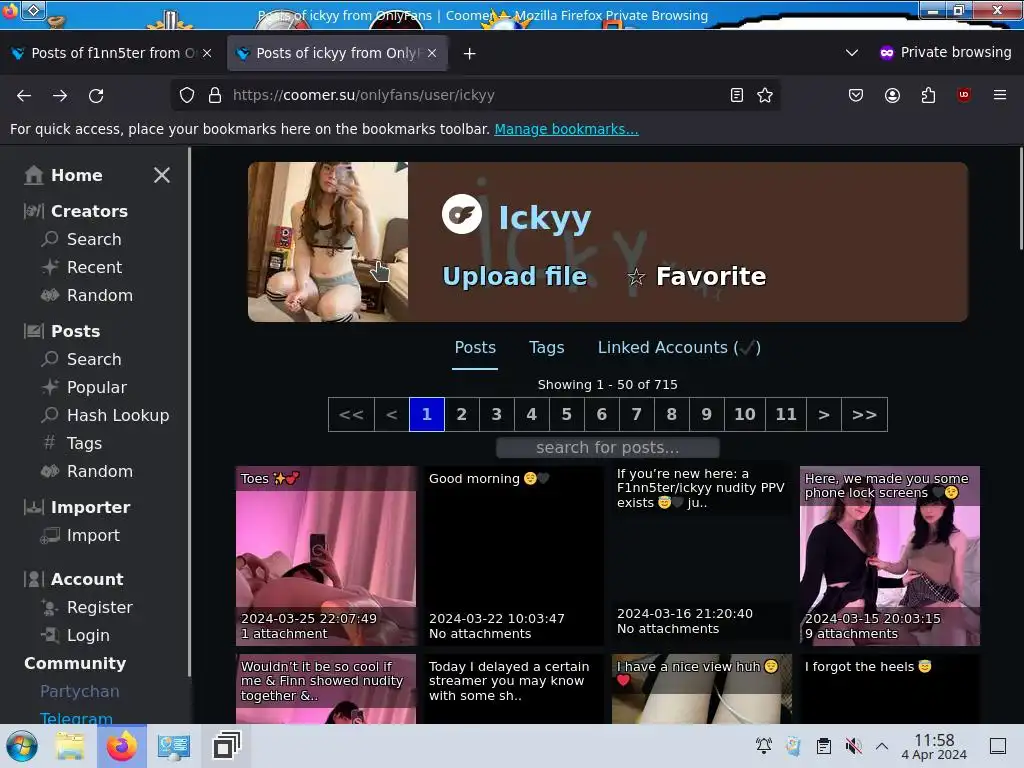Open the I forgot the heels post
Viewport: 1024px width, 768px height.
pos(889,688)
